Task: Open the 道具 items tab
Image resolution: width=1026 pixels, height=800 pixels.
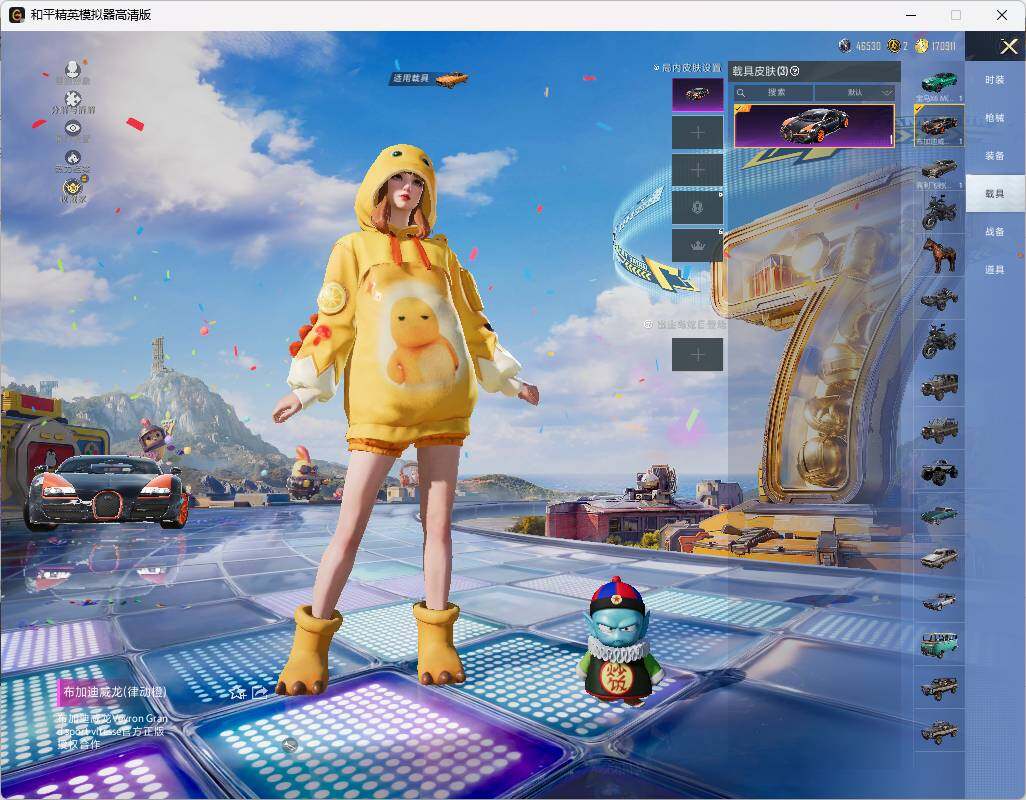Action: coord(995,270)
